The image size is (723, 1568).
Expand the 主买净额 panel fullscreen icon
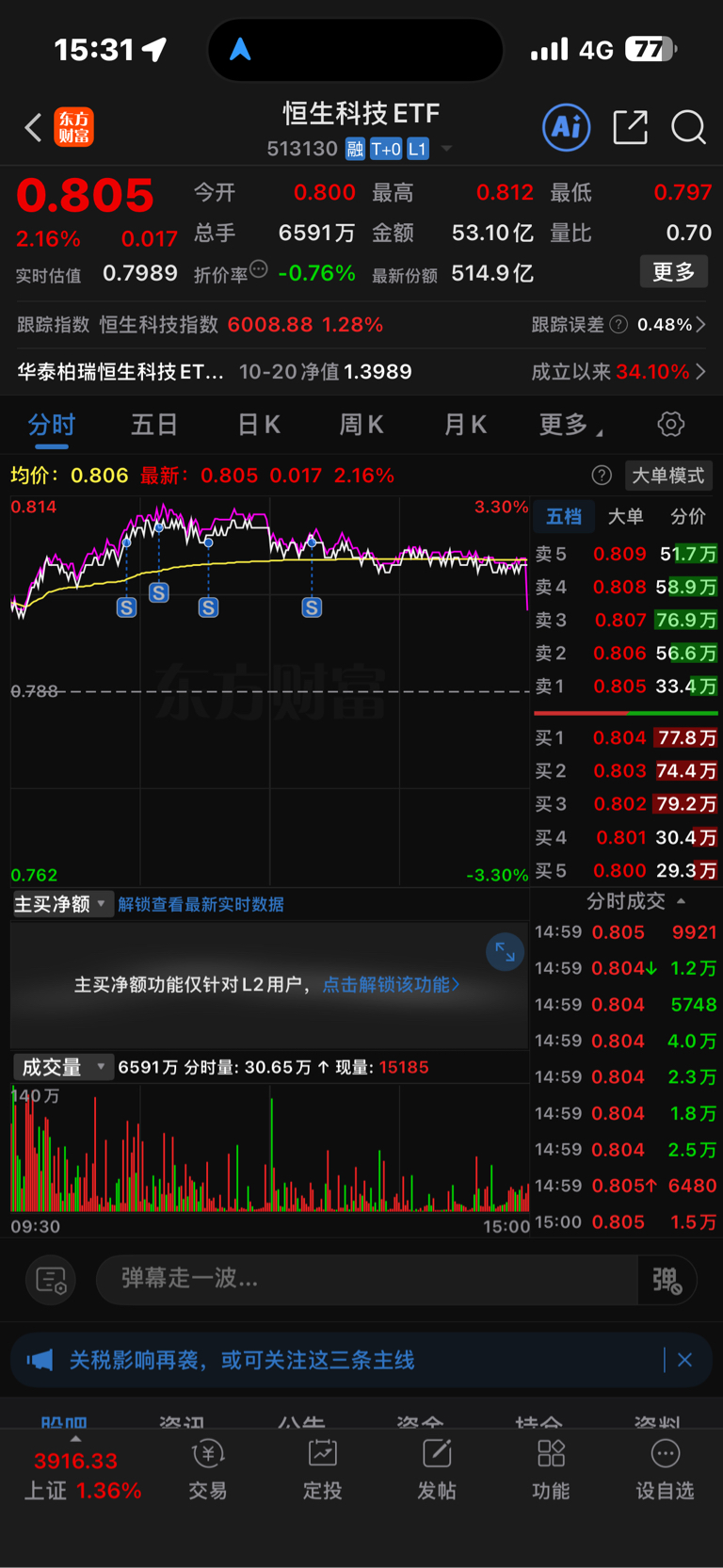(505, 952)
